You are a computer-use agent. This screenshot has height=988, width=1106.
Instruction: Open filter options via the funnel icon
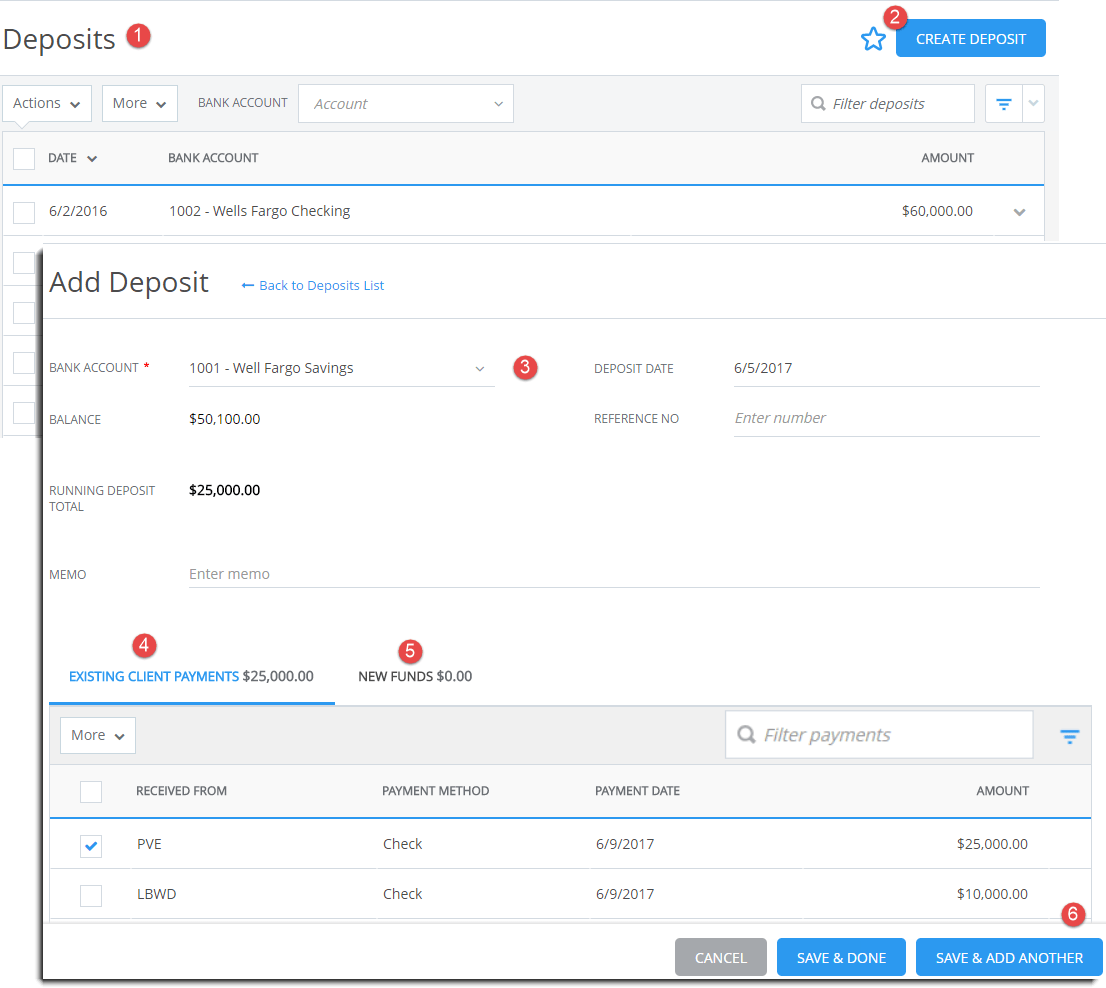[1003, 103]
